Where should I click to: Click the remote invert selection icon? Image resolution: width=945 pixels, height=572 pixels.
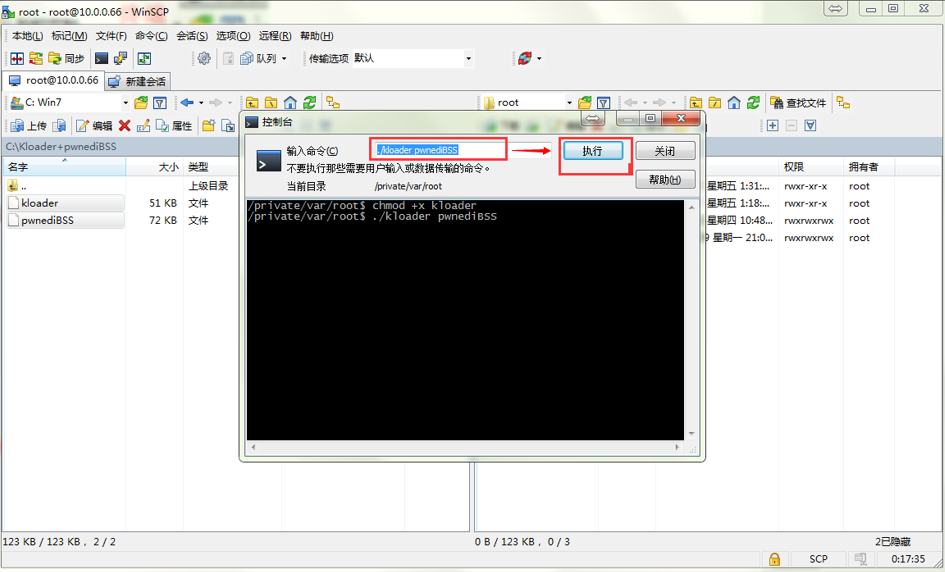(811, 125)
